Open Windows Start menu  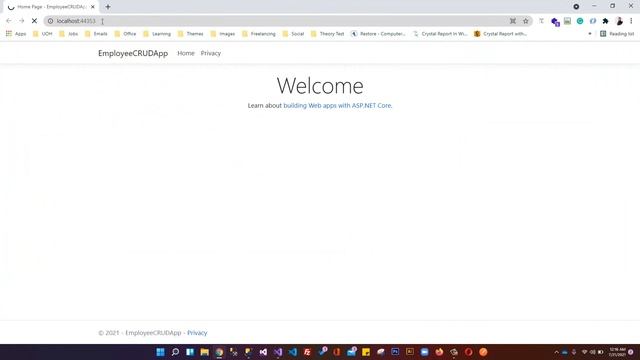coord(160,352)
